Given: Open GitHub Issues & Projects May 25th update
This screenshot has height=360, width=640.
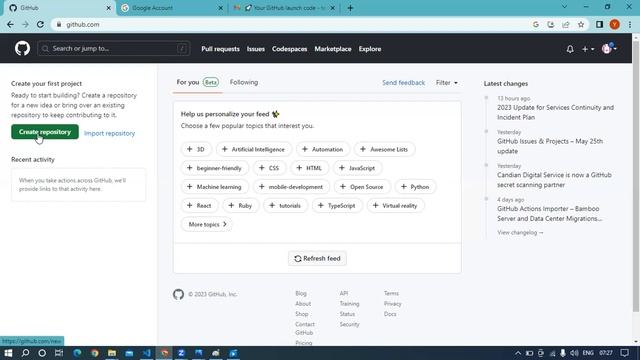Looking at the screenshot, I should 549,146.
